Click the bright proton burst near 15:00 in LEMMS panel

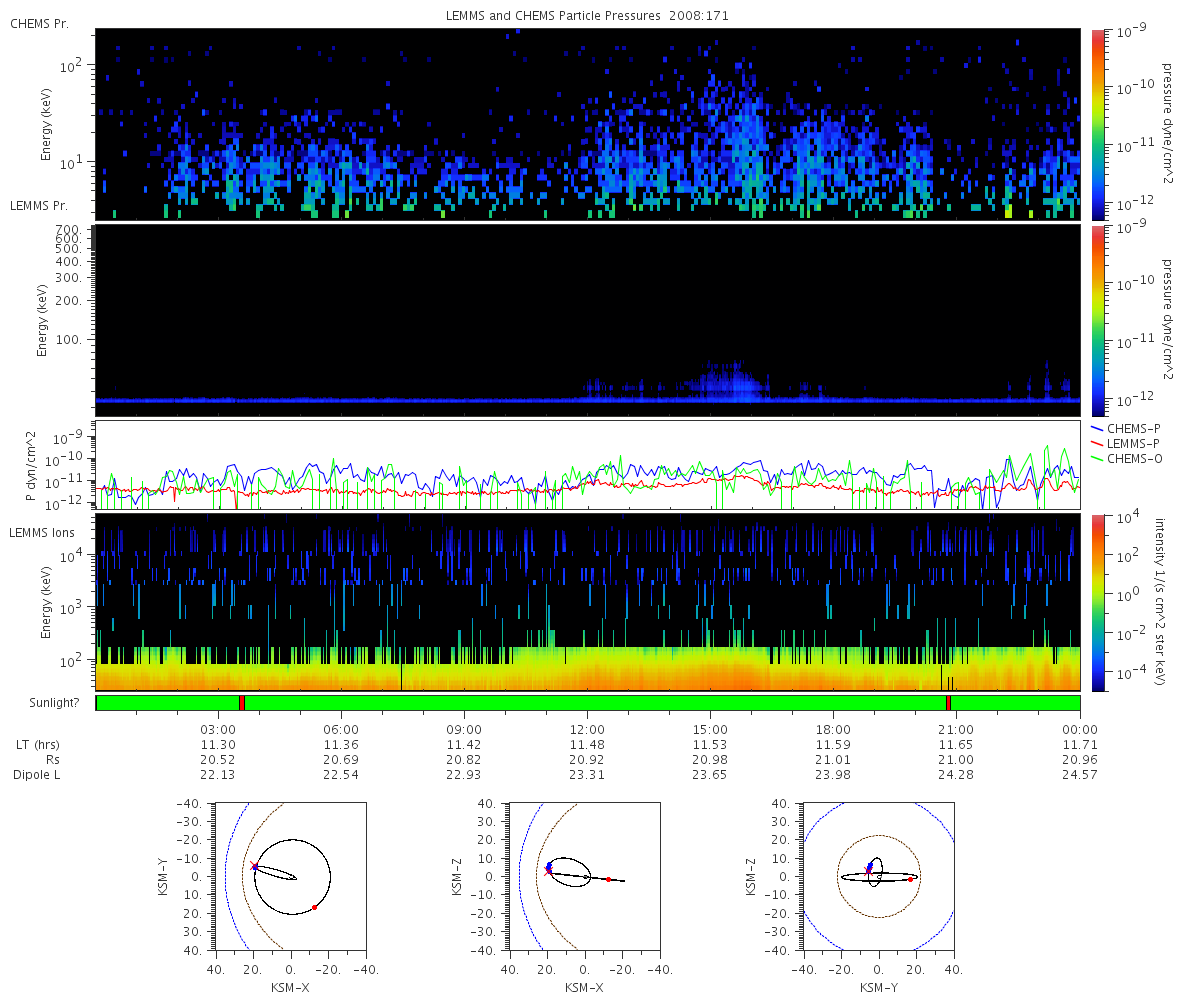pyautogui.click(x=729, y=380)
